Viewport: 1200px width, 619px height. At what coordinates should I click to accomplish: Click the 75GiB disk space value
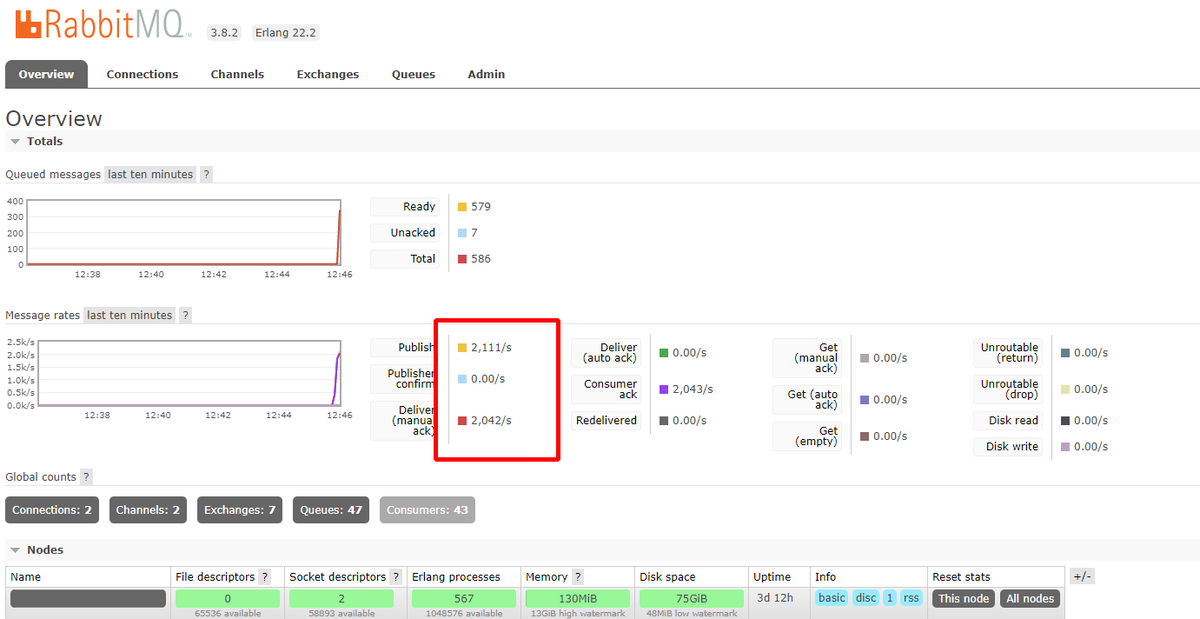691,598
